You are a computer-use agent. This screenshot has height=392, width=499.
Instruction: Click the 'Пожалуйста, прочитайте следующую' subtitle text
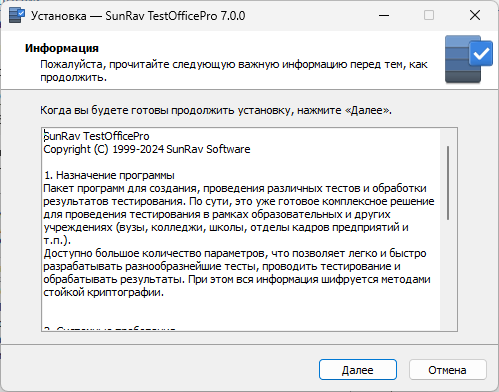234,70
